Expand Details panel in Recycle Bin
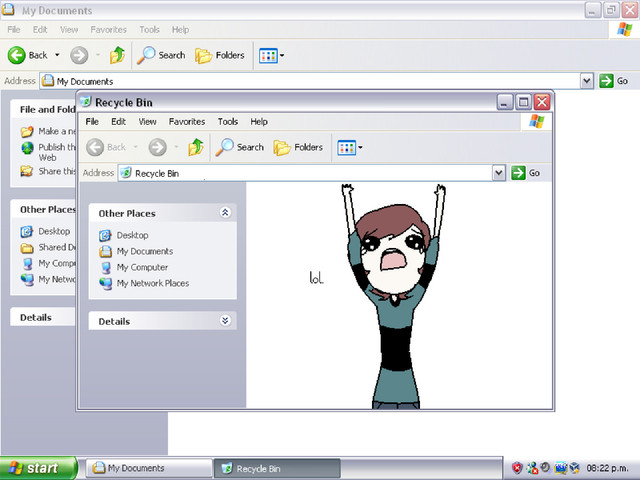This screenshot has height=480, width=640. pyautogui.click(x=225, y=320)
